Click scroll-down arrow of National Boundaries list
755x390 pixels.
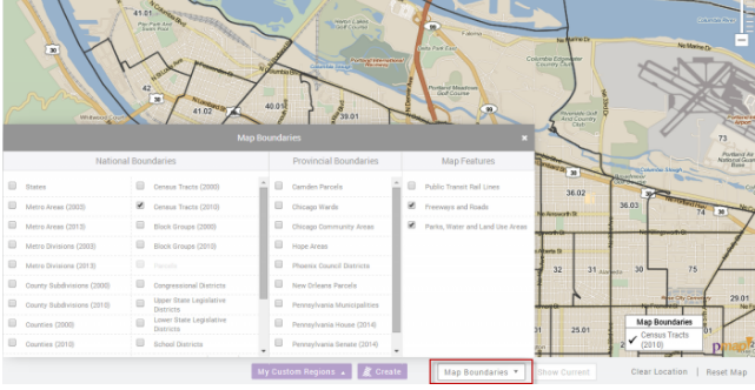point(263,351)
